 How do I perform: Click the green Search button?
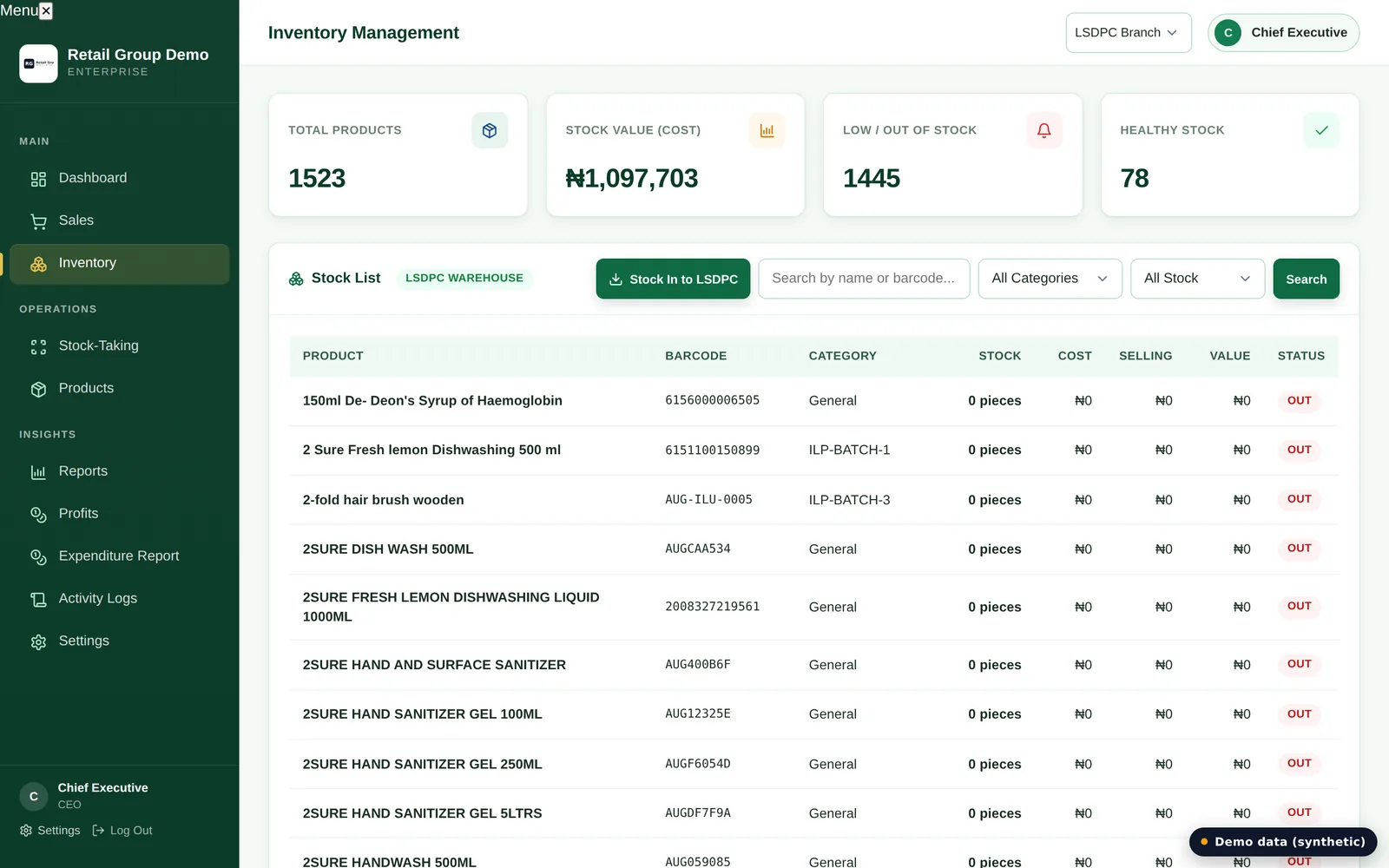[1307, 279]
